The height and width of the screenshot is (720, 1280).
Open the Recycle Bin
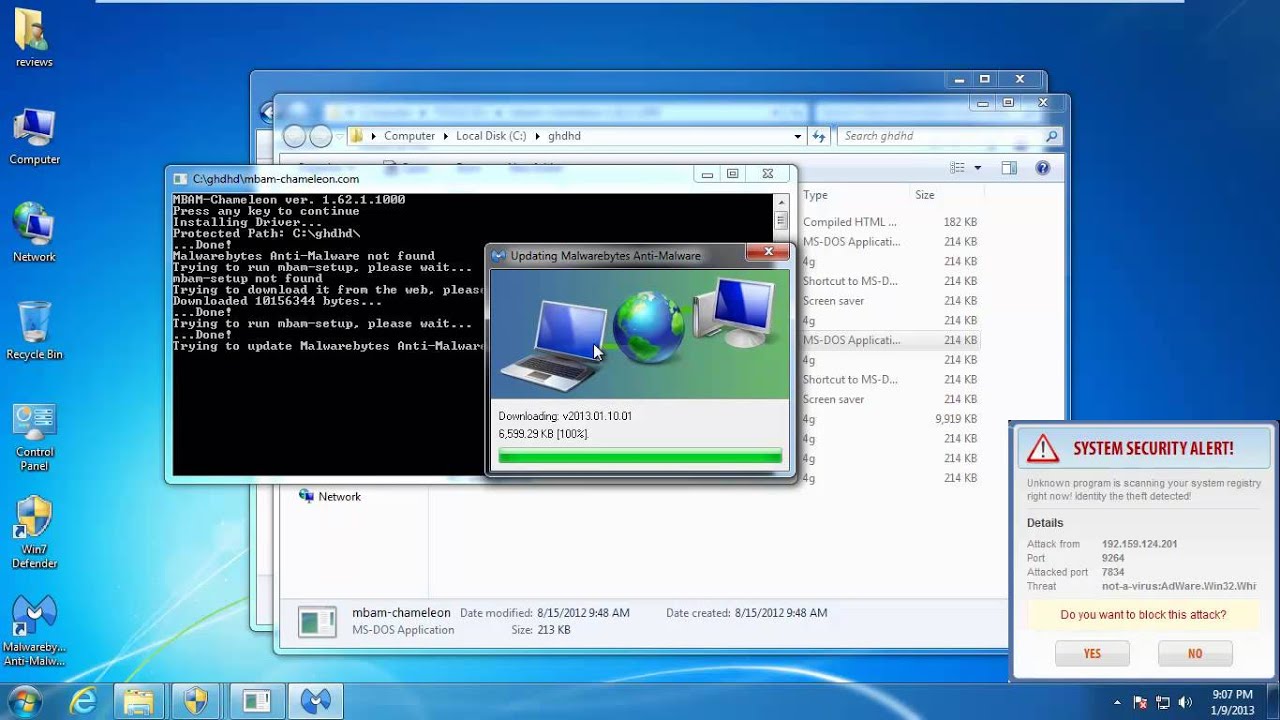pyautogui.click(x=34, y=331)
